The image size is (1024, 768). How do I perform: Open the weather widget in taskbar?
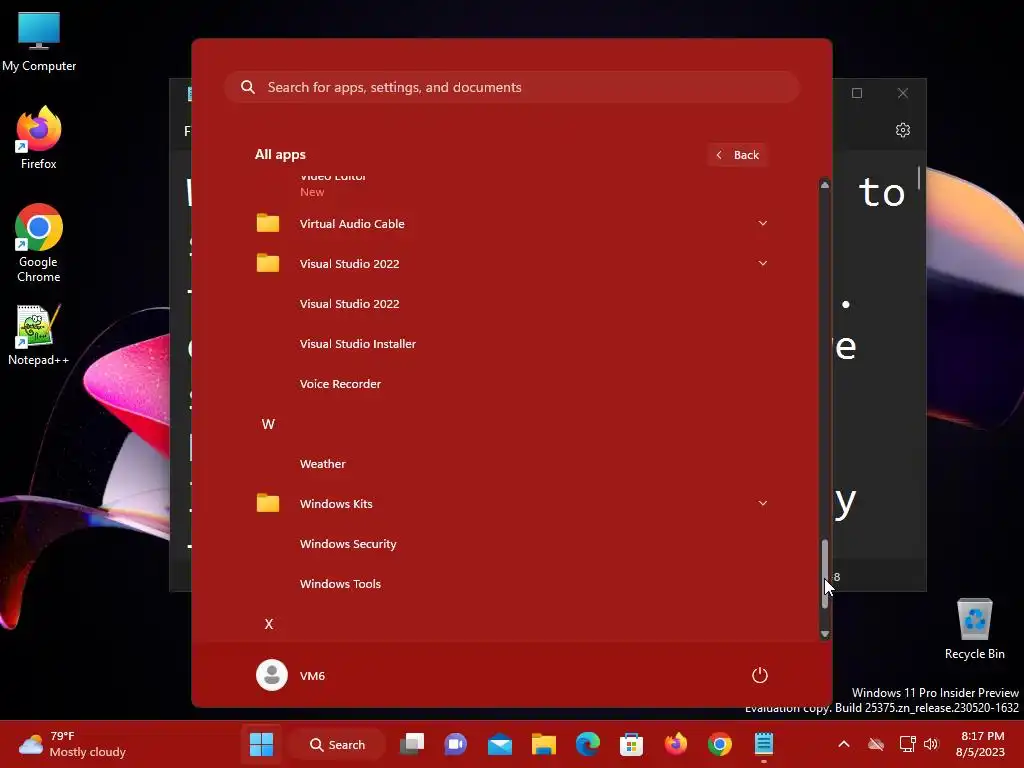tap(72, 744)
